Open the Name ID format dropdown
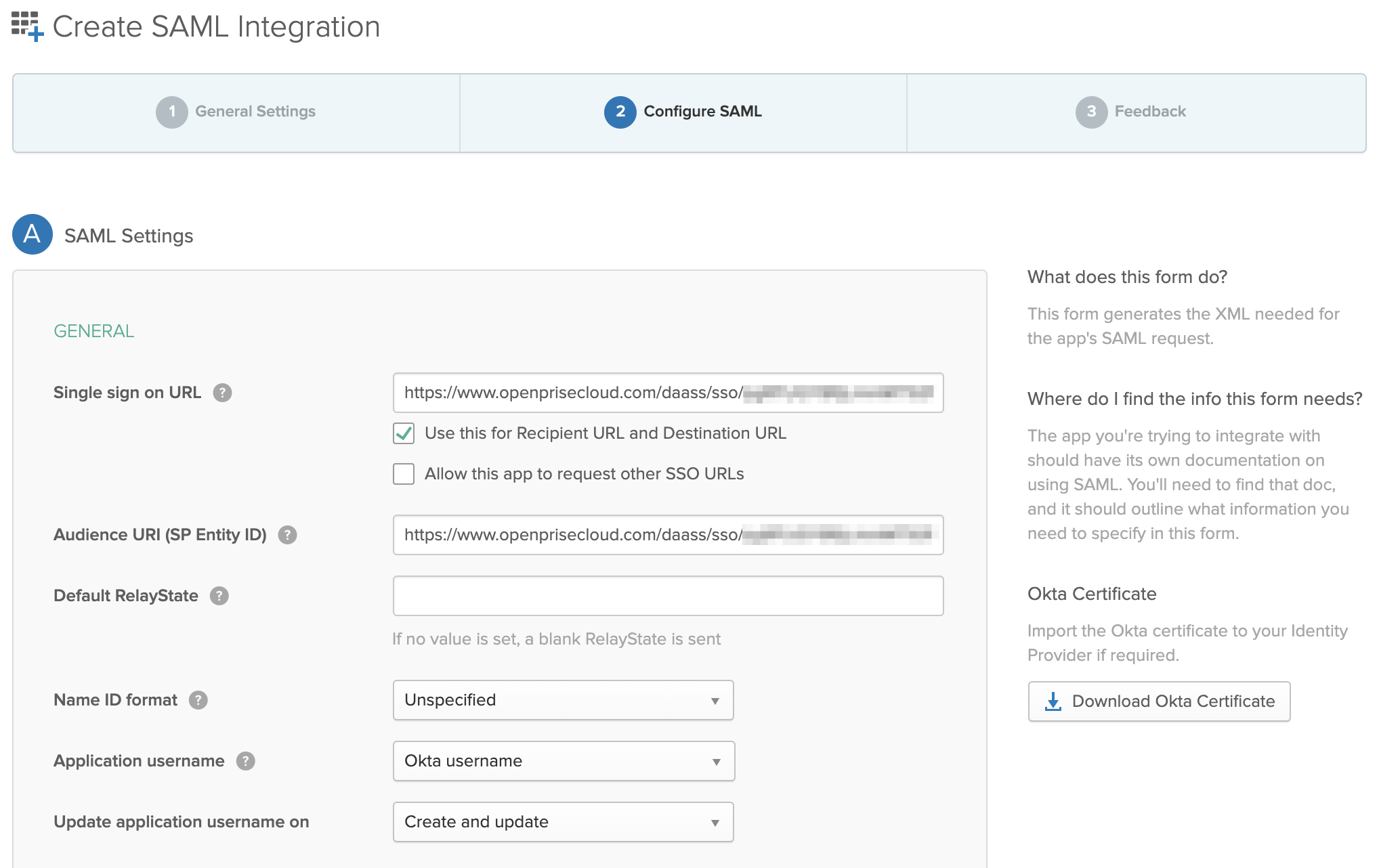Image resolution: width=1379 pixels, height=868 pixels. [x=564, y=700]
